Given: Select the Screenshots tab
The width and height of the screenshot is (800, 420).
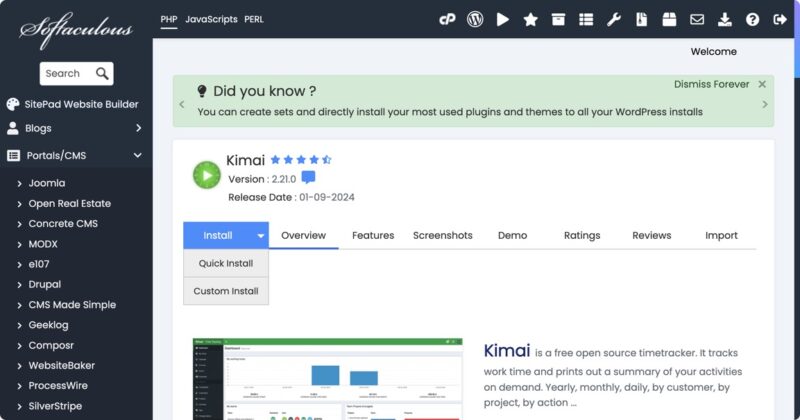Looking at the screenshot, I should point(443,235).
